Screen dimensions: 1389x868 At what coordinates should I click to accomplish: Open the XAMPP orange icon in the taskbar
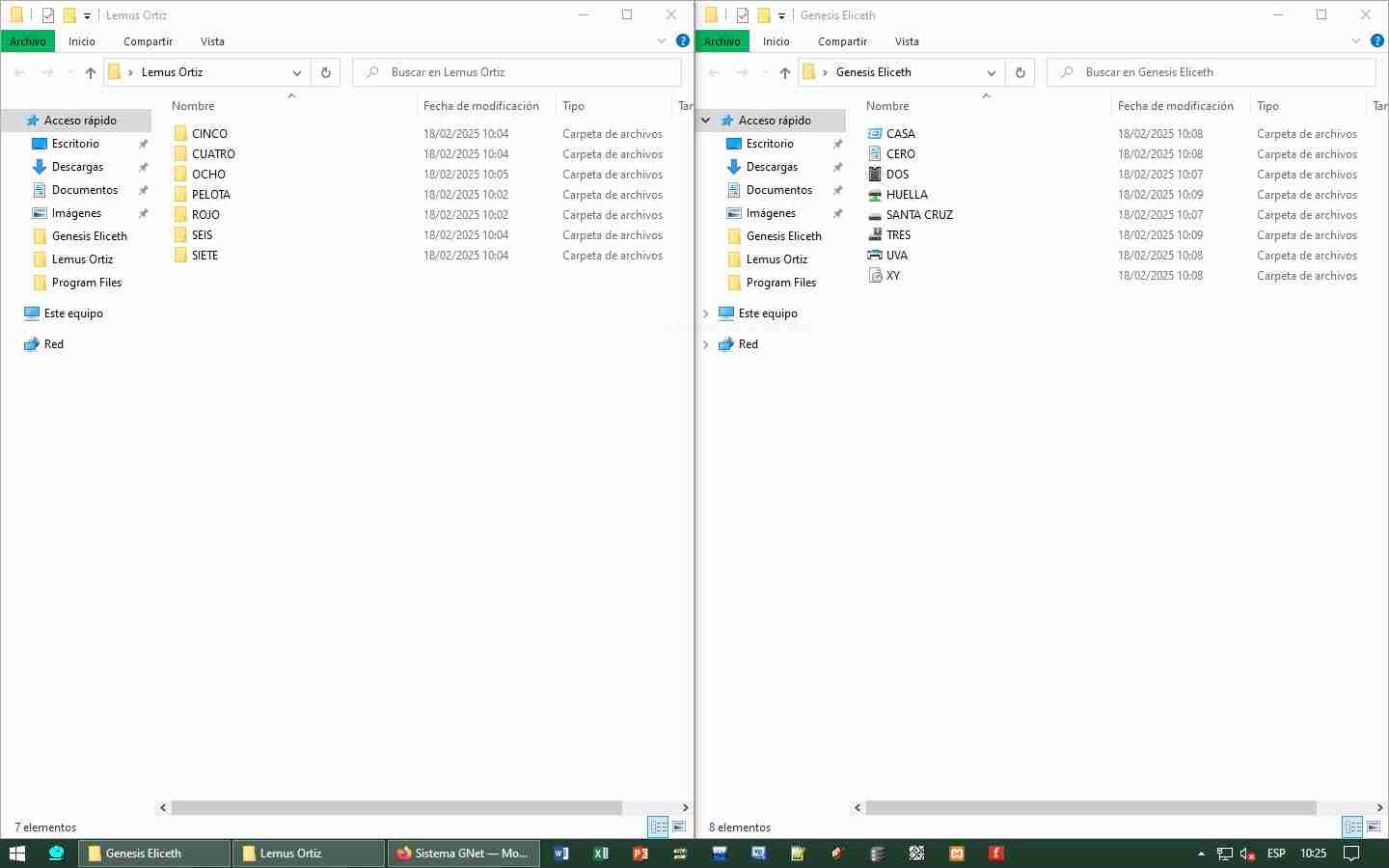coord(957,854)
